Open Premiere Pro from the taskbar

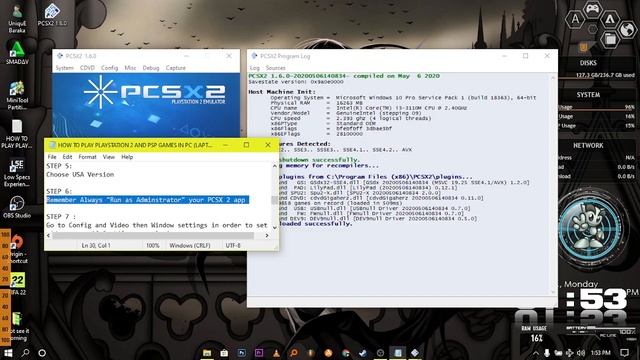click(259, 353)
